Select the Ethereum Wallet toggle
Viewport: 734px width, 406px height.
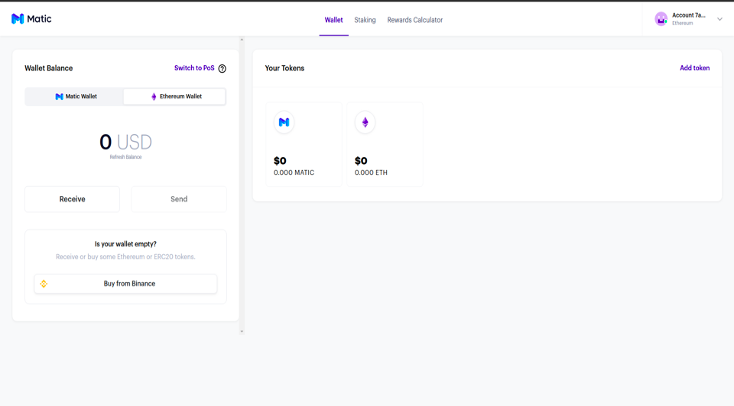(175, 96)
